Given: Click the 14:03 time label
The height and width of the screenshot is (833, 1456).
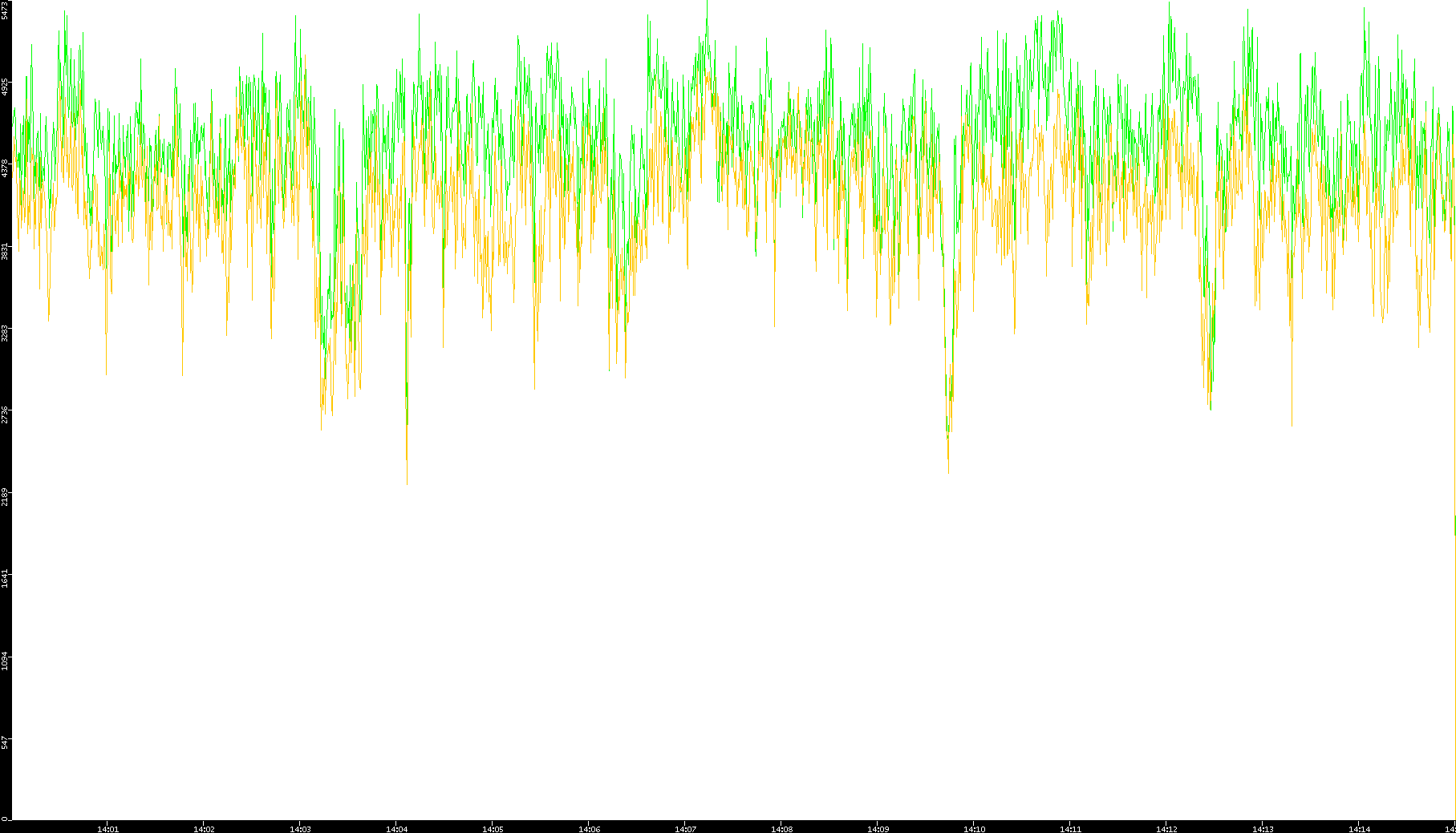Looking at the screenshot, I should (x=301, y=829).
